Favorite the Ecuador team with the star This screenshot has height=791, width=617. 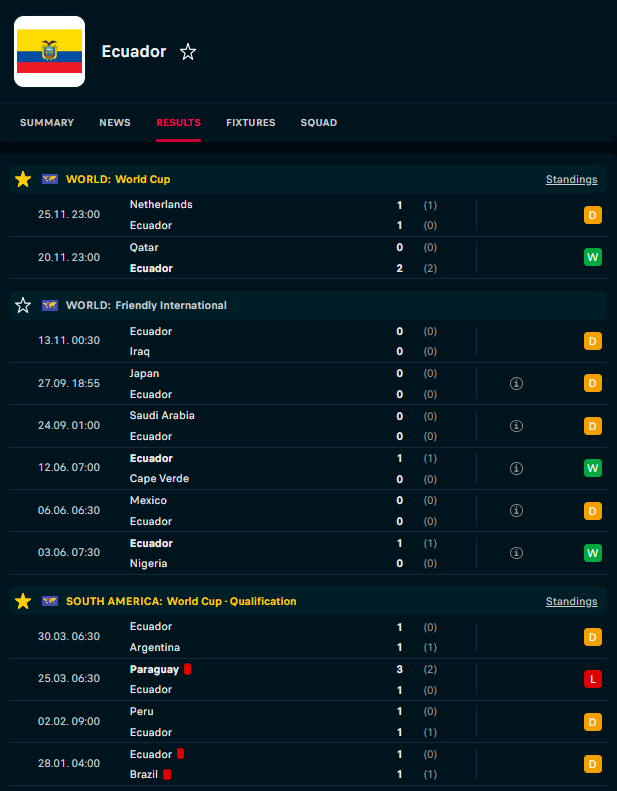point(188,52)
